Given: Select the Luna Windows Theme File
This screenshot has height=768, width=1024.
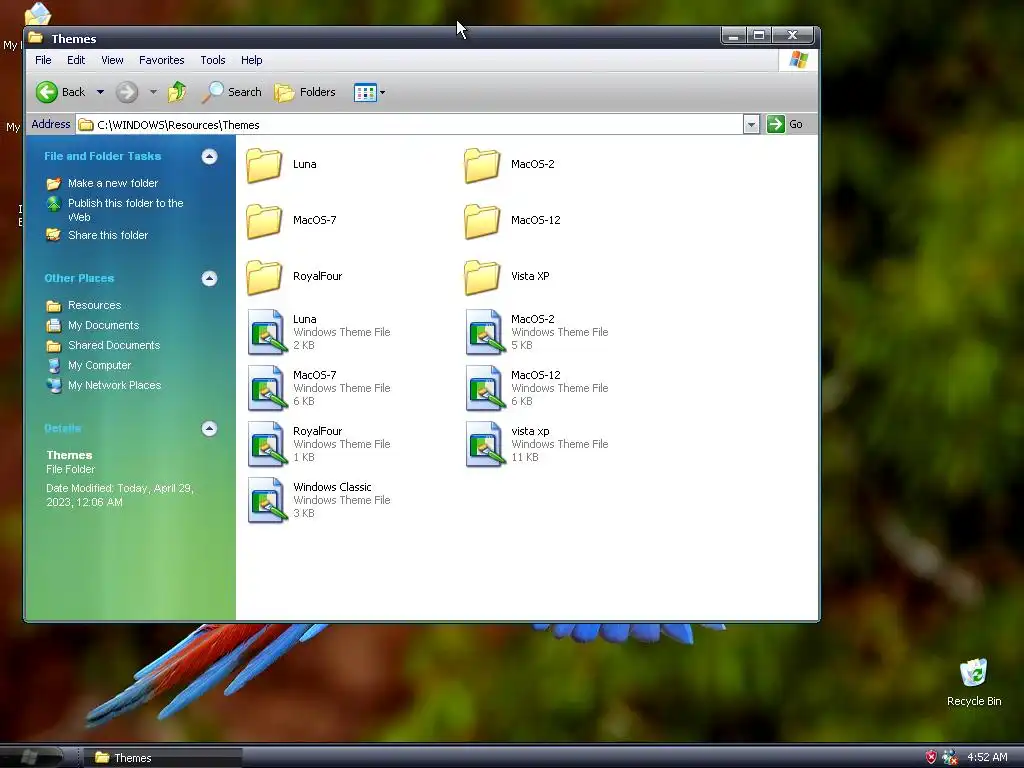Looking at the screenshot, I should click(x=319, y=332).
